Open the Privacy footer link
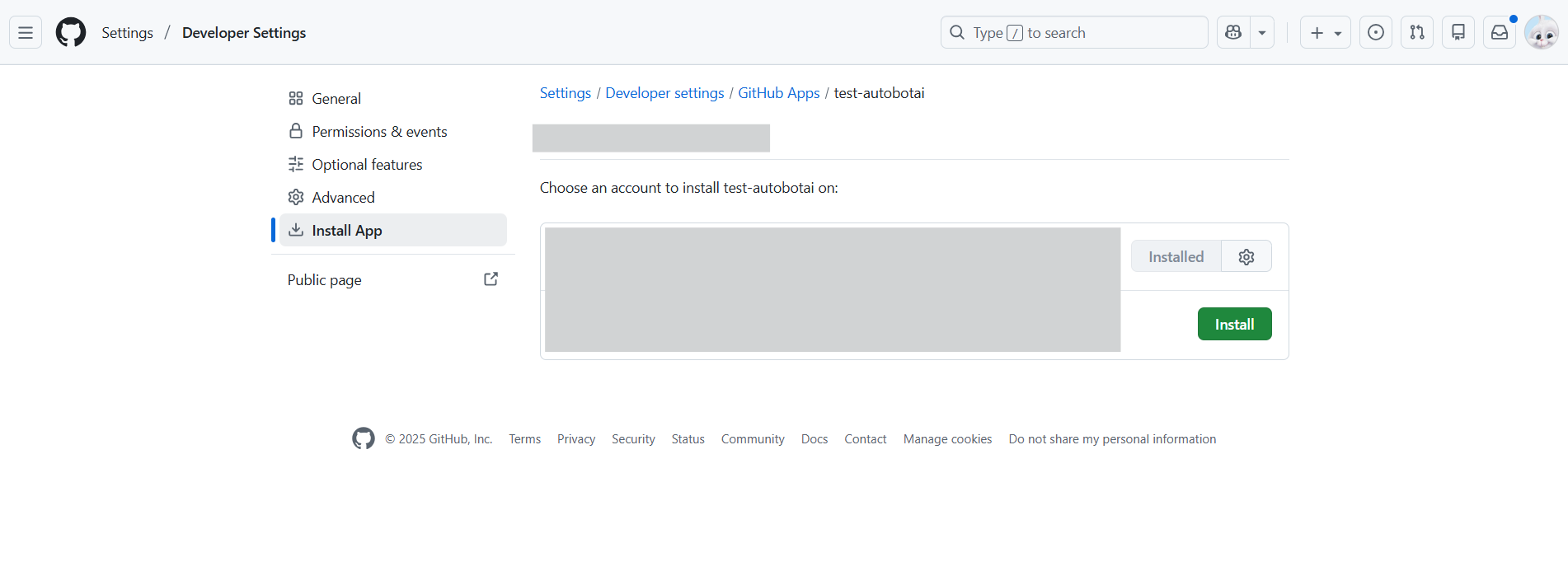 576,439
